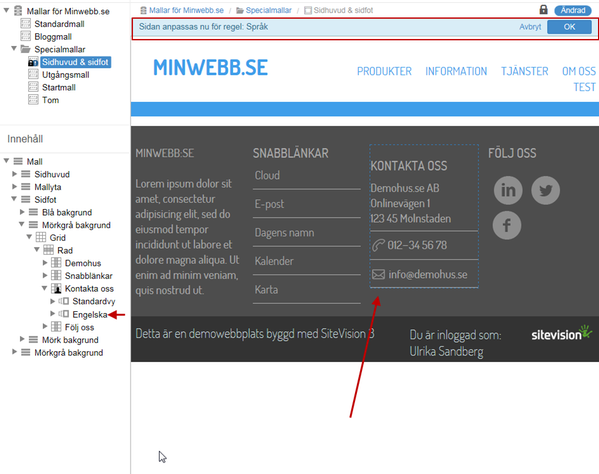This screenshot has width=599, height=474.
Task: Click the phone icon beside 012-34 56 78
Action: (x=378, y=245)
